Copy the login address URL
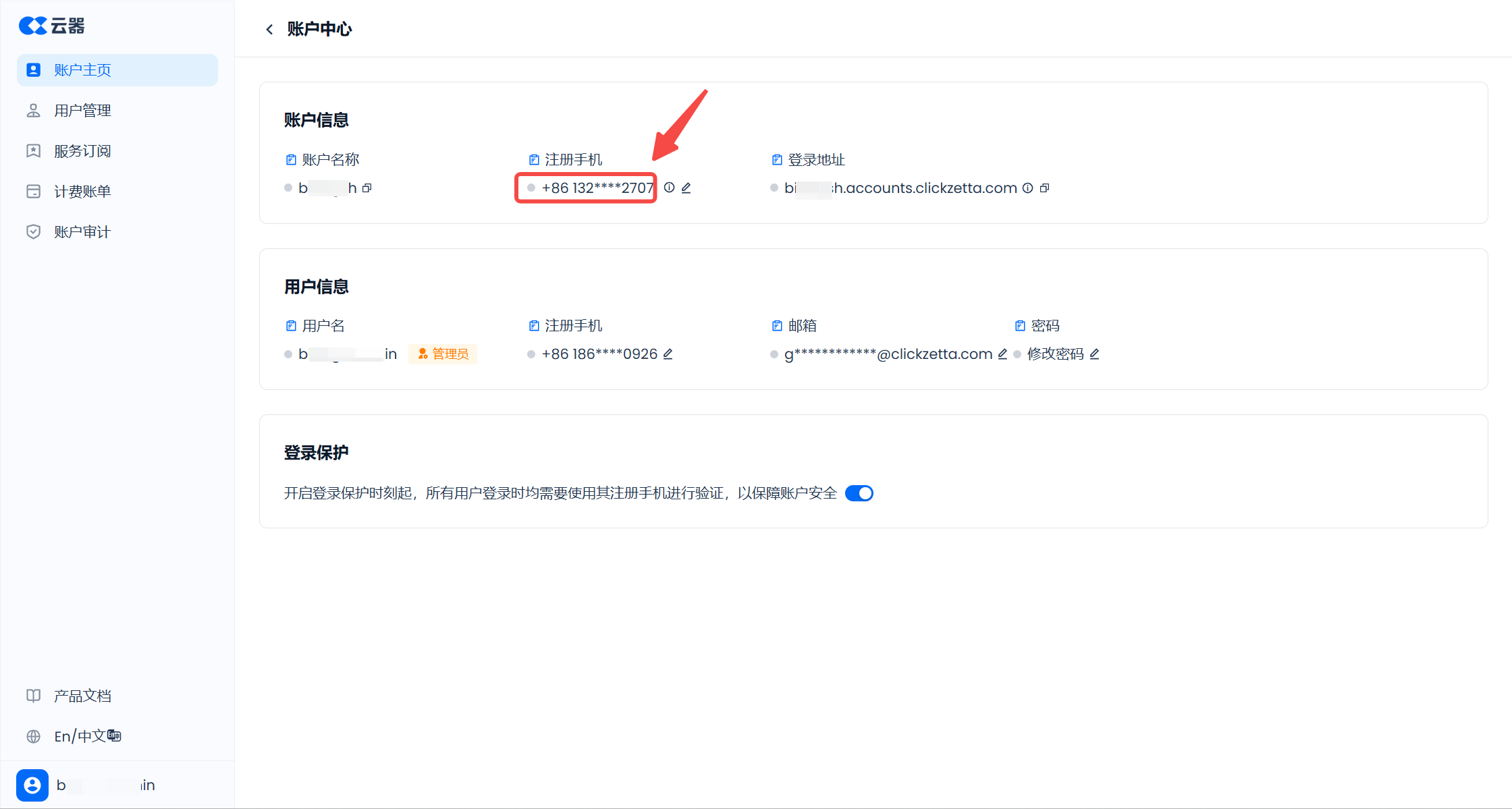Viewport: 1512px width, 809px height. 1044,188
